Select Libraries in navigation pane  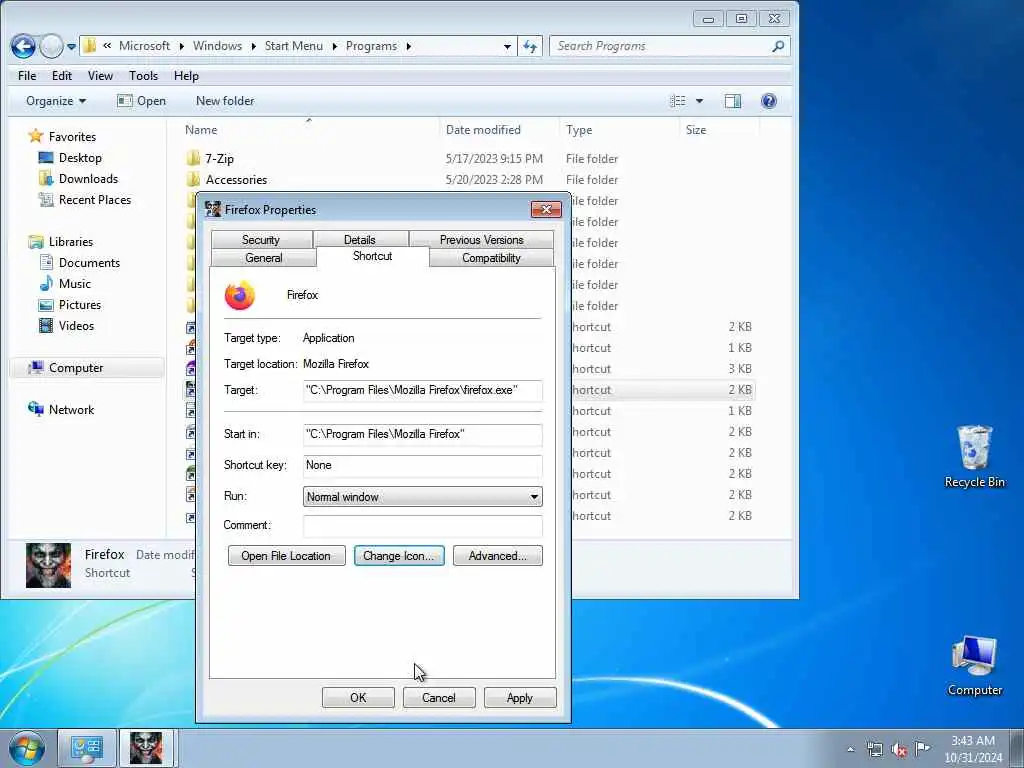[x=71, y=242]
